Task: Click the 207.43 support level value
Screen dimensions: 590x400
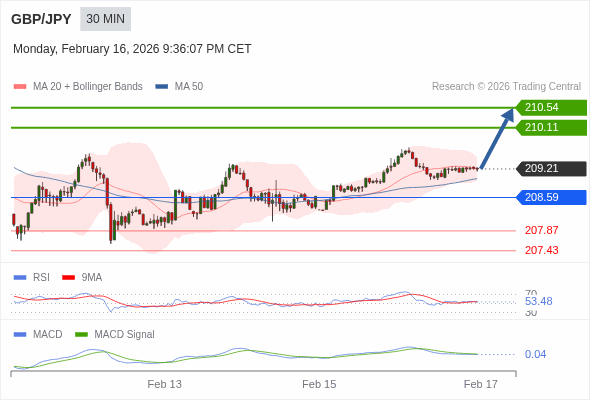Action: [541, 250]
